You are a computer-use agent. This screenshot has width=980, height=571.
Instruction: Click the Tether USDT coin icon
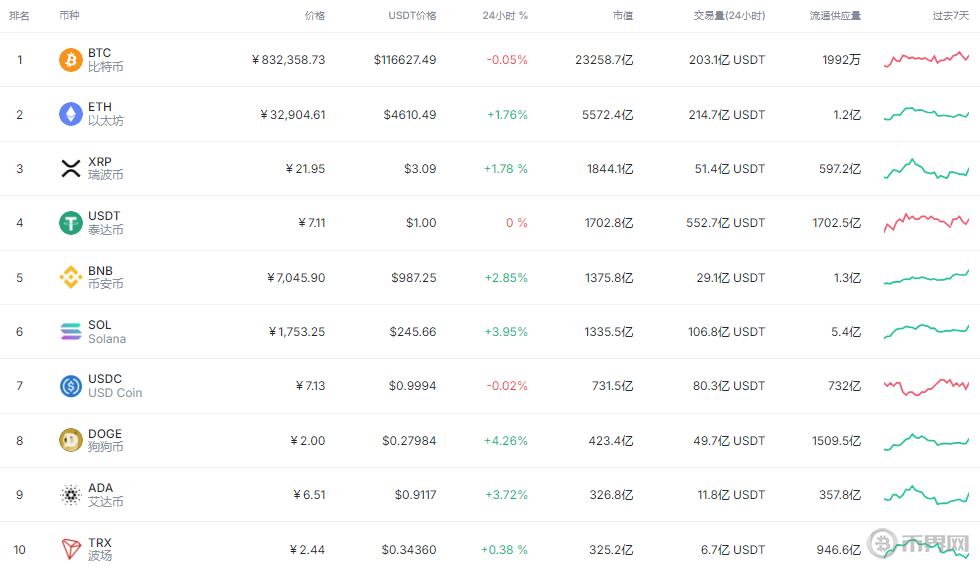click(70, 223)
